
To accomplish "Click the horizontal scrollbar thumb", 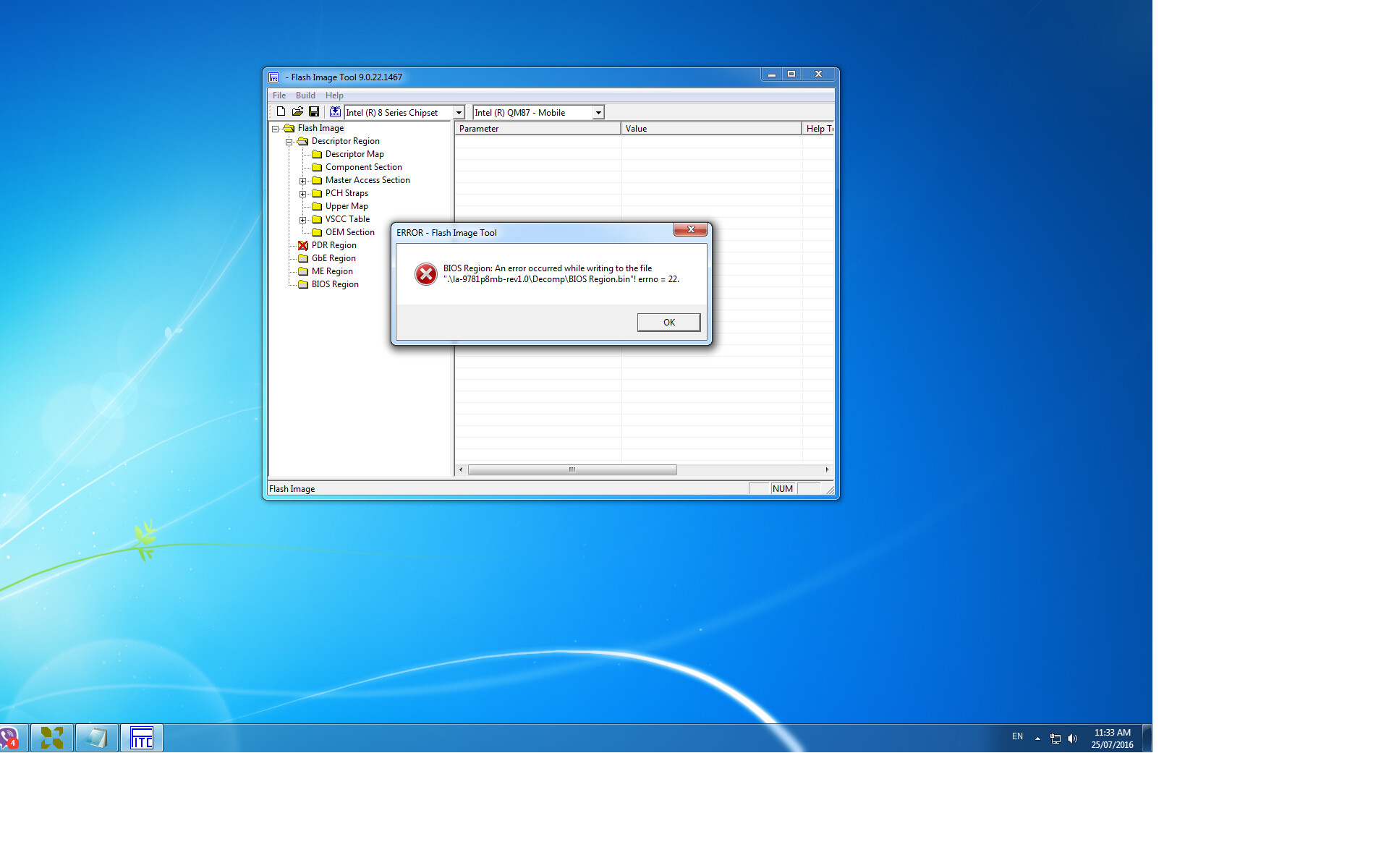I will click(x=572, y=470).
